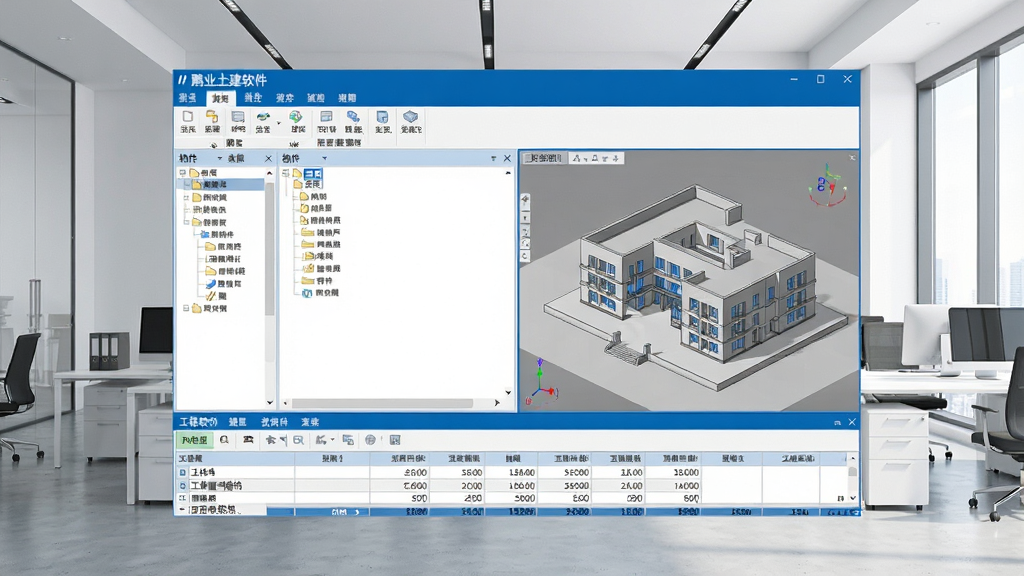
Task: Click the 3D orientation gizmo in the viewport
Action: (x=827, y=185)
